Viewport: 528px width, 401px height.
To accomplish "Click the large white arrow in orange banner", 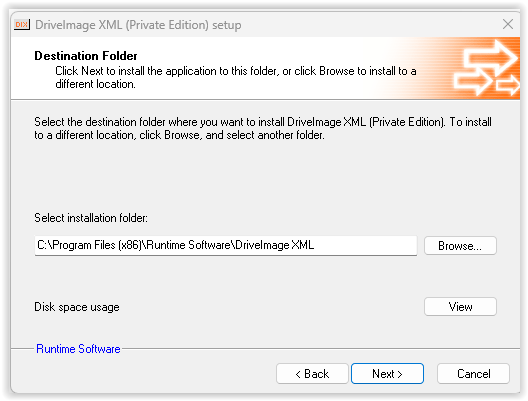I will coord(491,57).
